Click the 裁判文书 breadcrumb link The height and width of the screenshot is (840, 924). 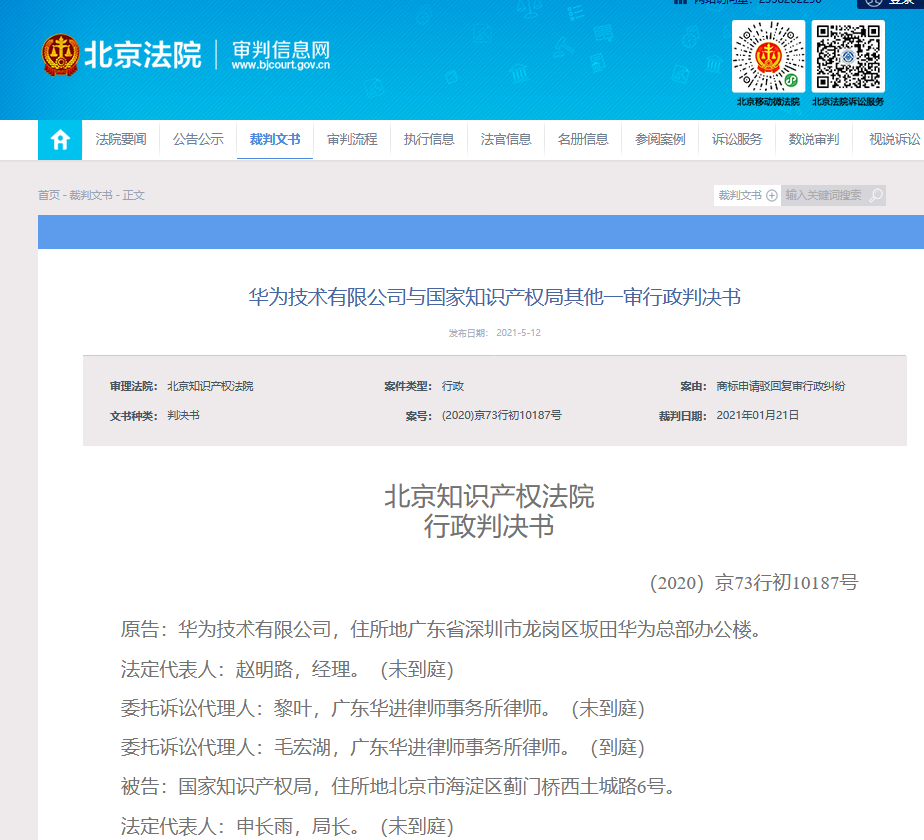91,195
